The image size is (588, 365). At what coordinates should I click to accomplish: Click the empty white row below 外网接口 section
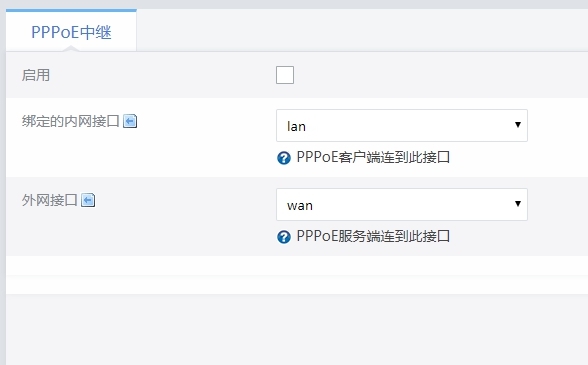pos(297,266)
